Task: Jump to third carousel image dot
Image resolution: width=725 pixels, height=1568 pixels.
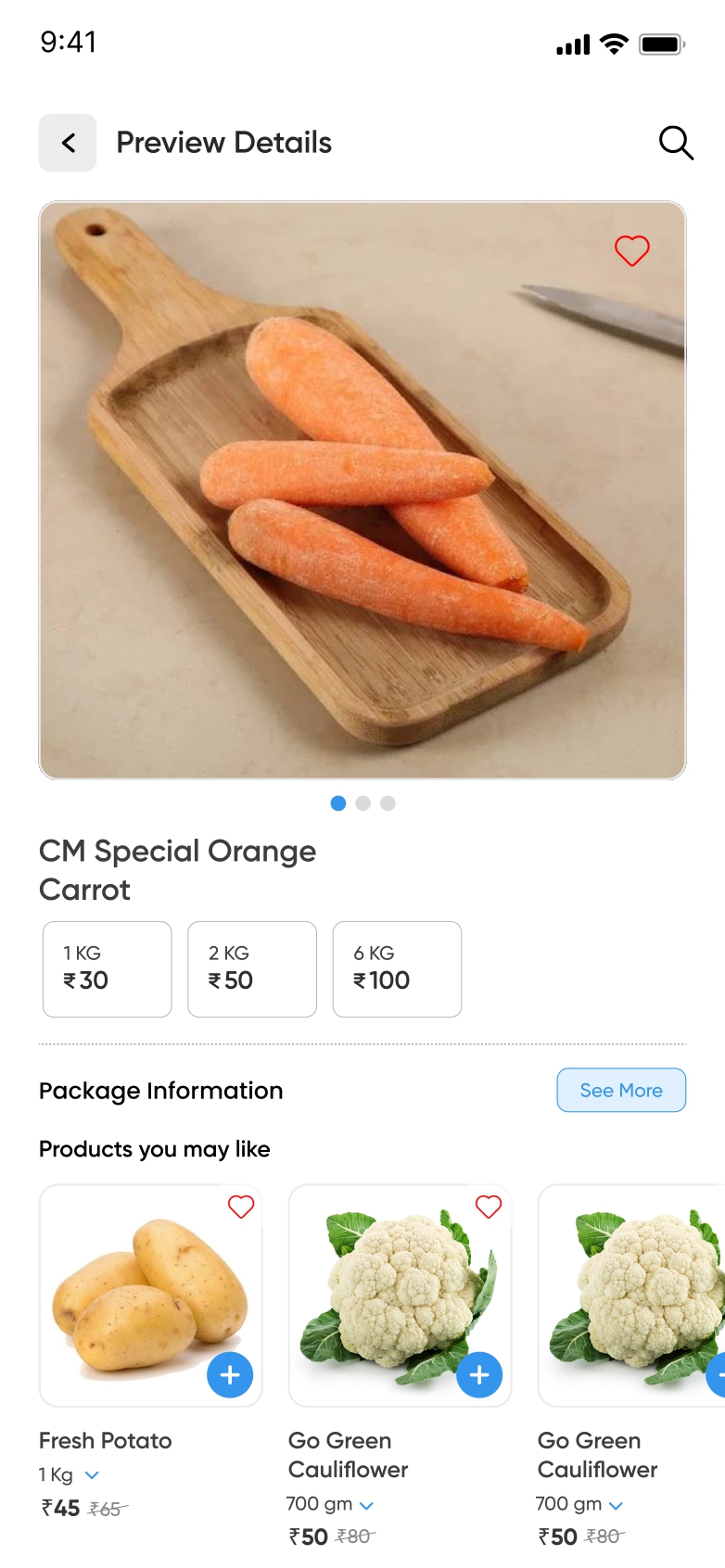Action: [388, 803]
